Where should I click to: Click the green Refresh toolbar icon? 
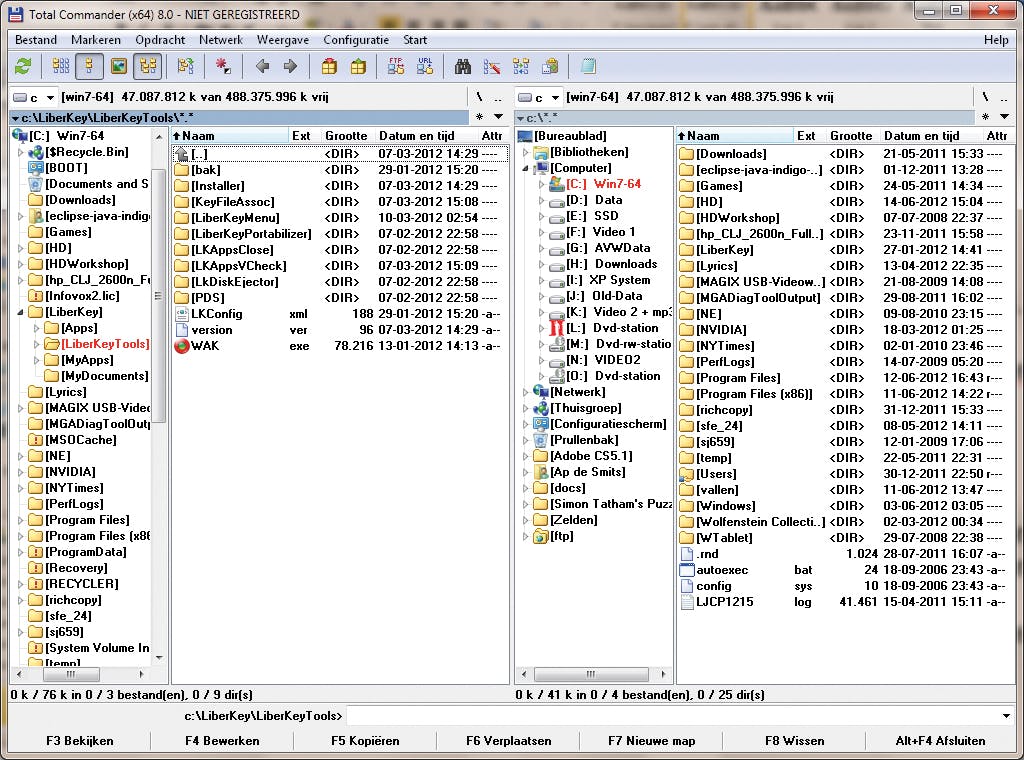(x=24, y=66)
